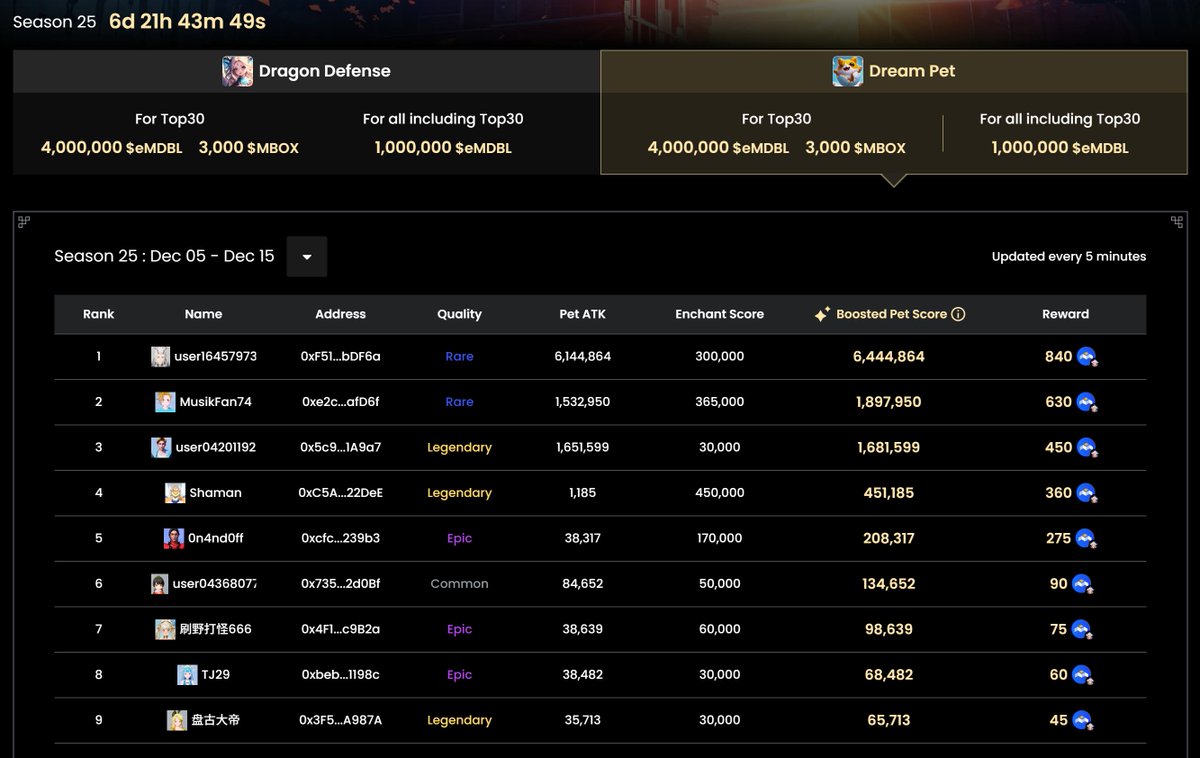Click the Enchant Score column header
This screenshot has height=758, width=1200.
pos(719,314)
